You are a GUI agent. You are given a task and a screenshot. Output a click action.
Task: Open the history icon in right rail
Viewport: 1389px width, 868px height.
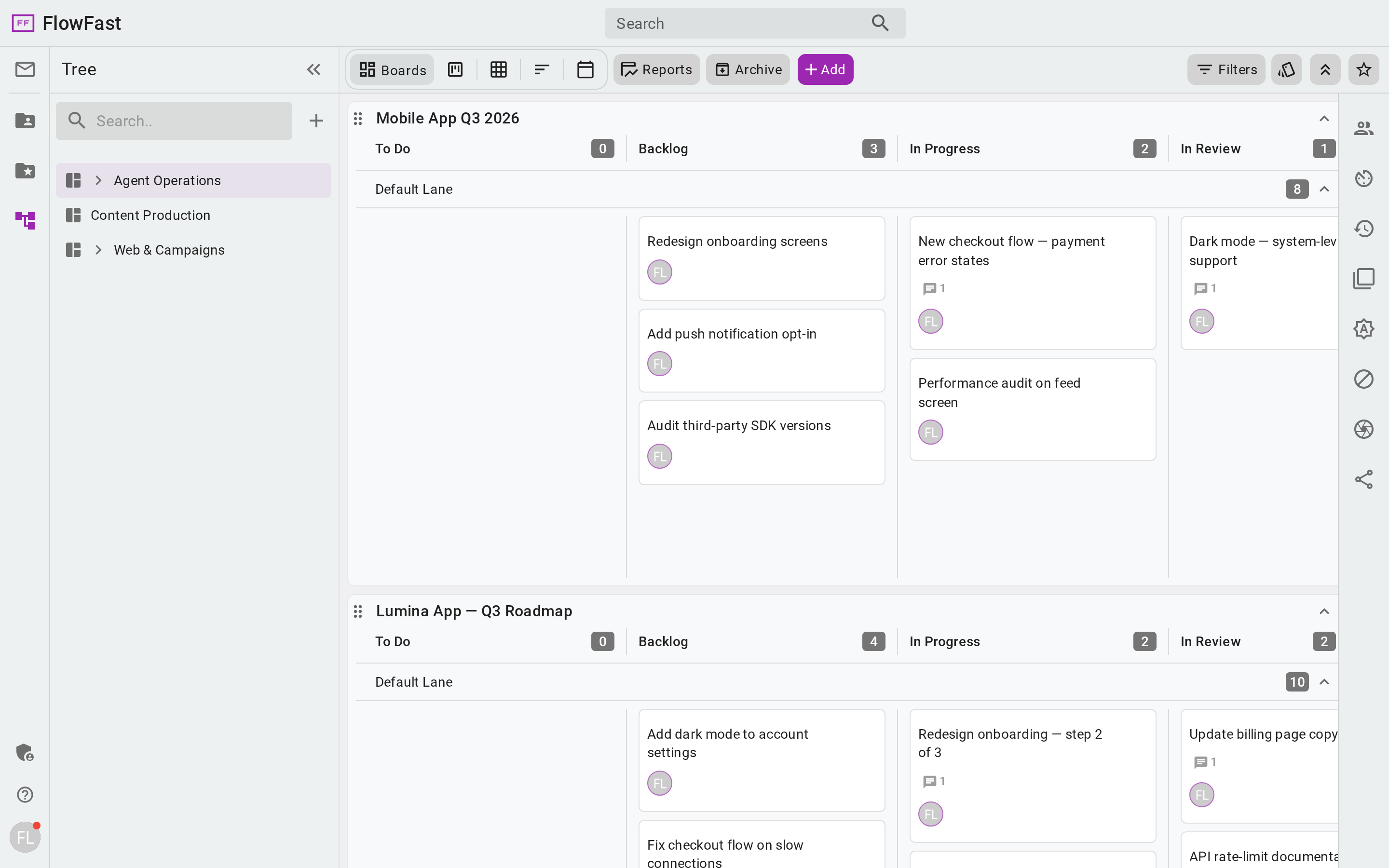pos(1364,229)
